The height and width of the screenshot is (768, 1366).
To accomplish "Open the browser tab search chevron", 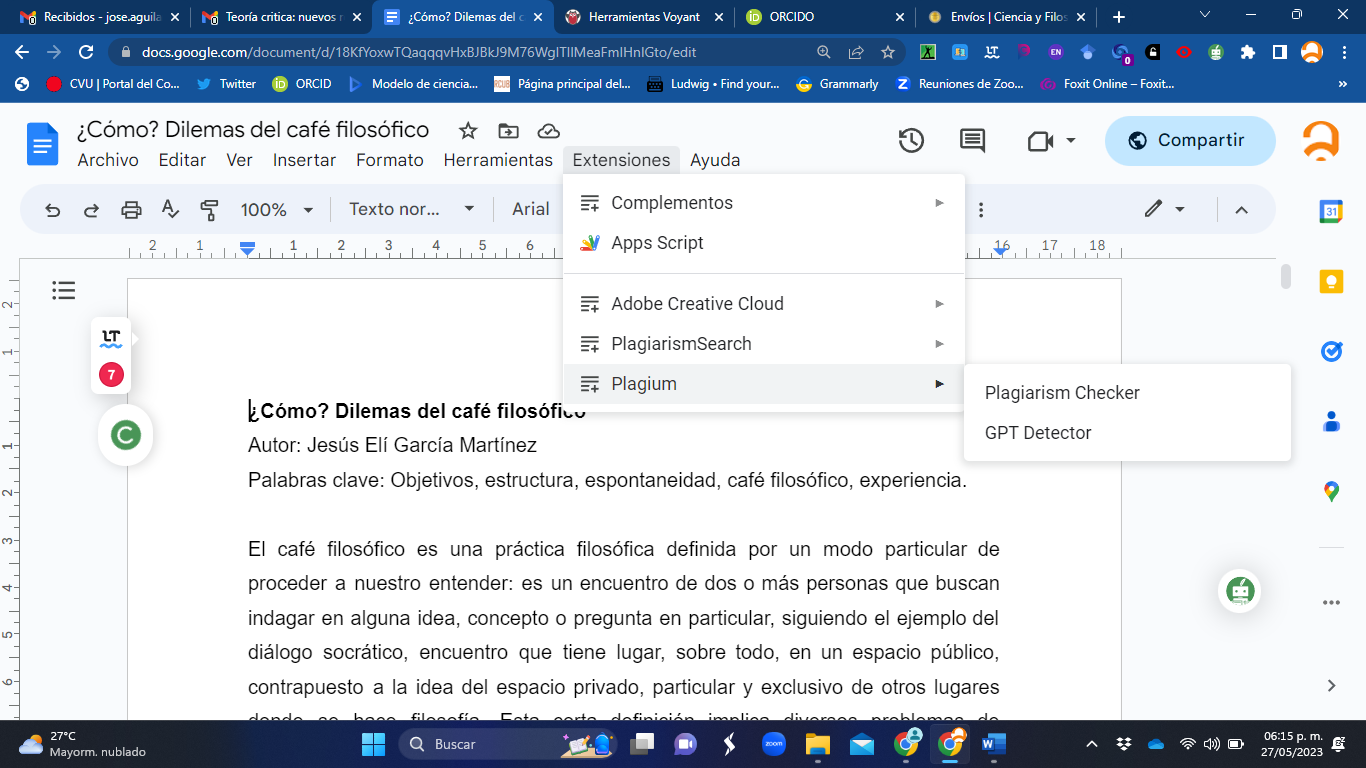I will point(1205,15).
